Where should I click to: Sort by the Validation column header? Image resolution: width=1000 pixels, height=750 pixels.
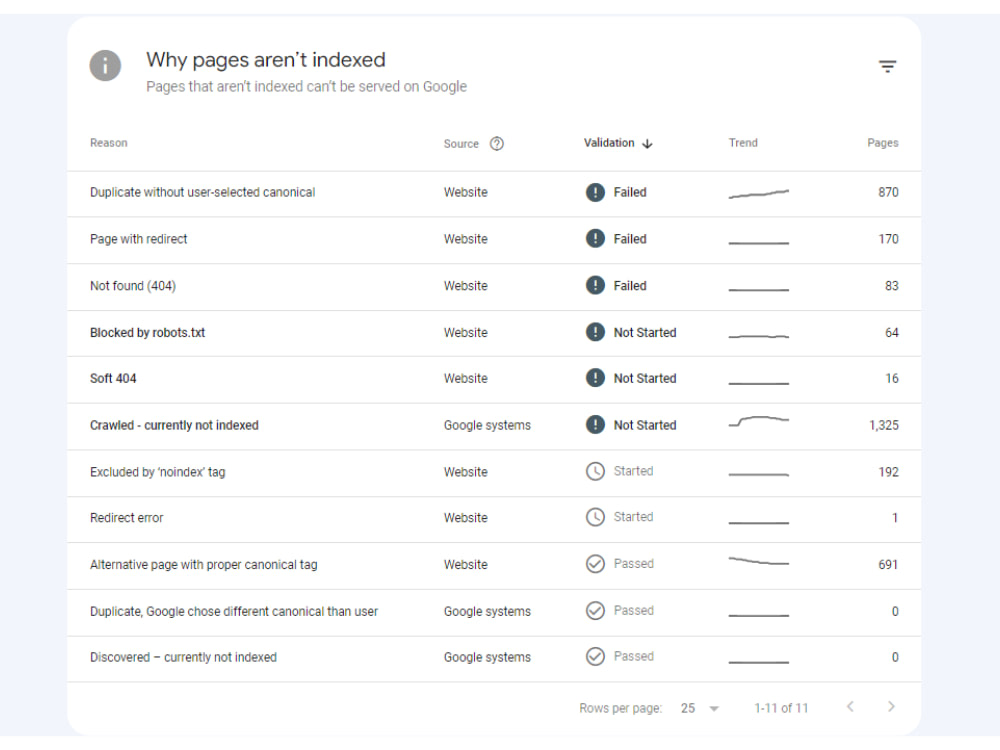pyautogui.click(x=609, y=143)
